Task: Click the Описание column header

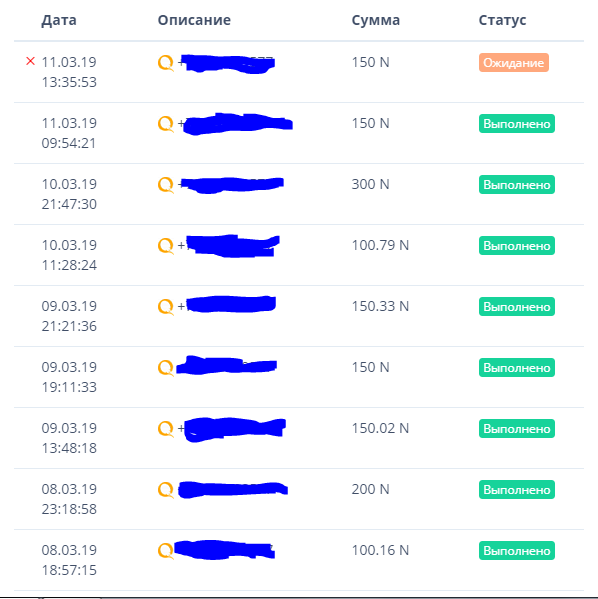Action: [194, 20]
